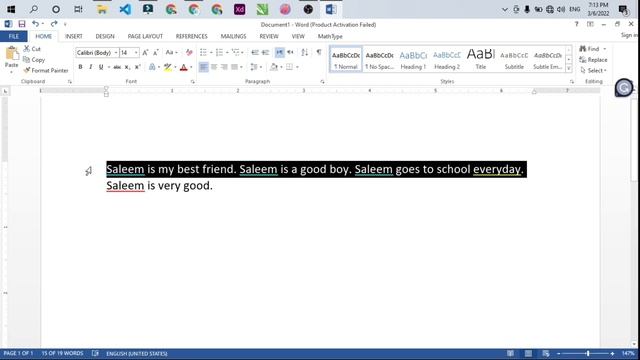The height and width of the screenshot is (360, 640).
Task: Toggle Subscript formatting
Action: [127, 67]
